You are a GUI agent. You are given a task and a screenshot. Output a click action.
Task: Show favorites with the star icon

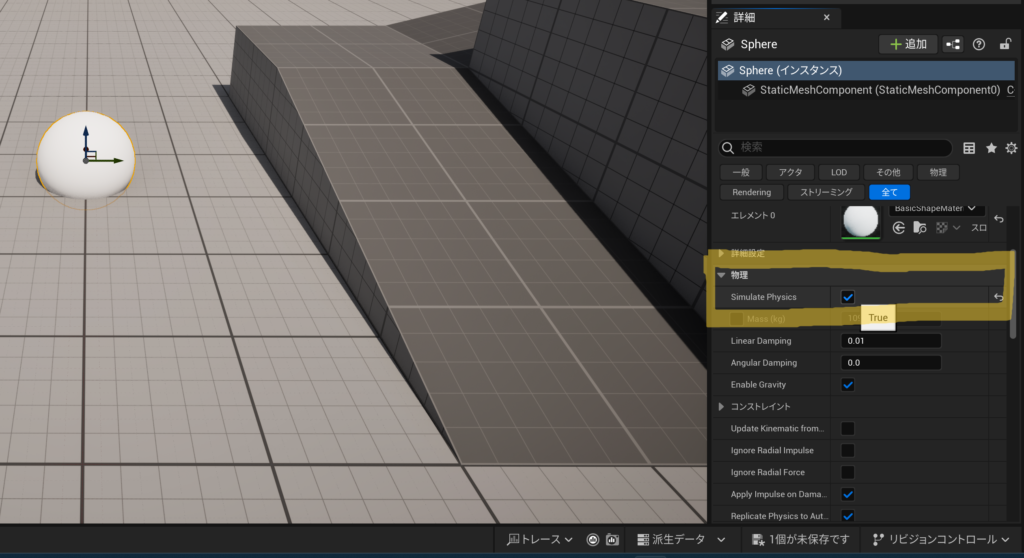[991, 148]
